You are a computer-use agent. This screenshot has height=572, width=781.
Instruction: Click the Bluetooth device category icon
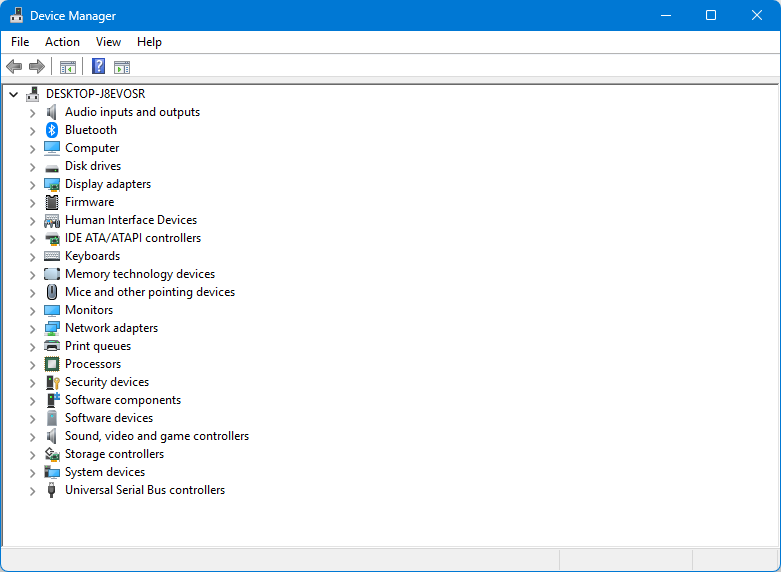52,130
